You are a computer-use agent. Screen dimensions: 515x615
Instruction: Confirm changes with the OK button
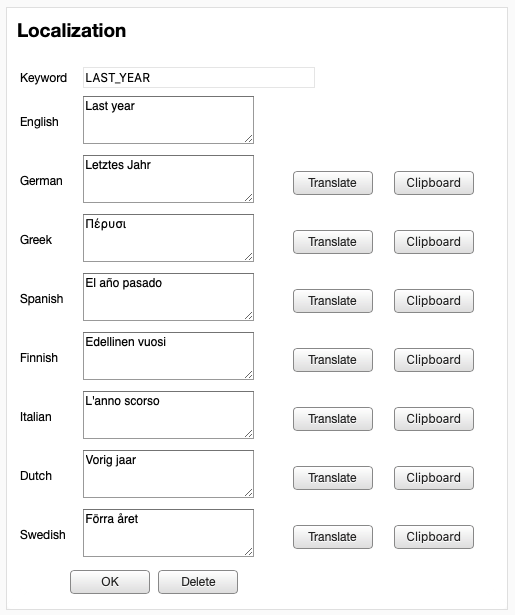tap(110, 582)
